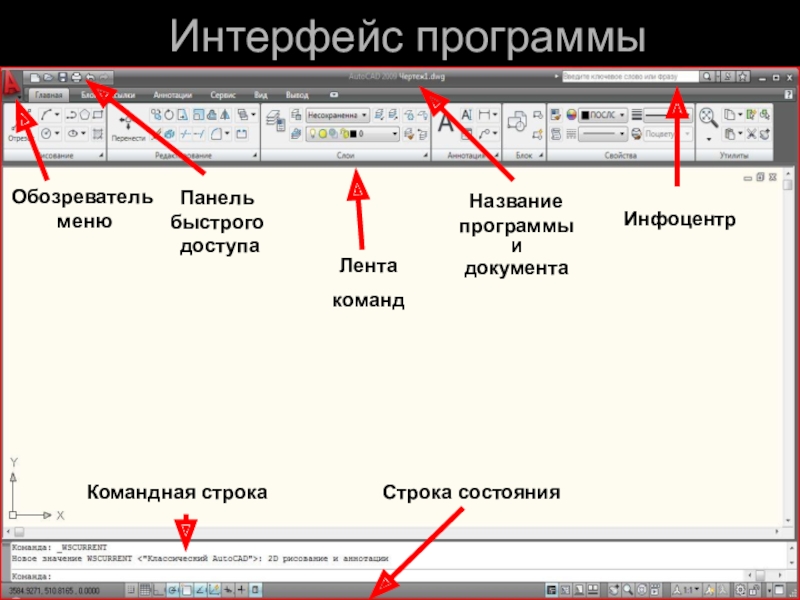Toggle Object Snap in status bar

pos(186,590)
